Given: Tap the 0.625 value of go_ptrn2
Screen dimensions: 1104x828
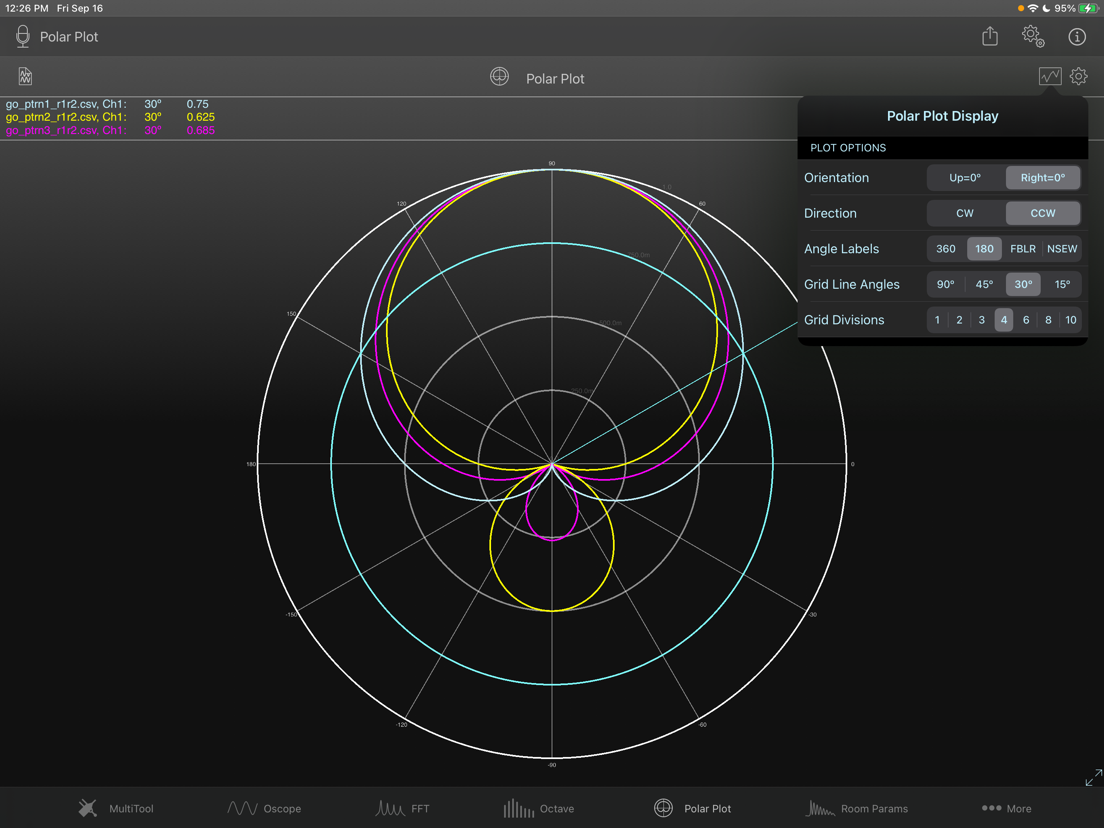Looking at the screenshot, I should tap(201, 117).
